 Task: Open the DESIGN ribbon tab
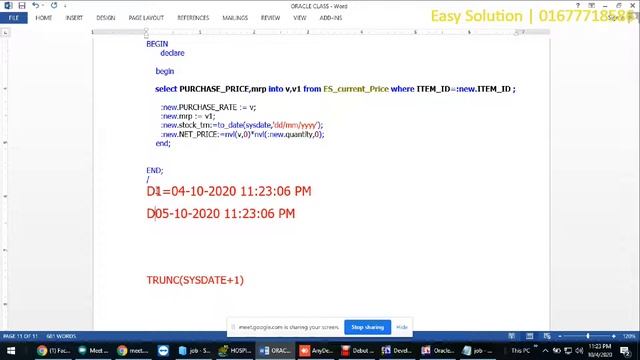(106, 18)
